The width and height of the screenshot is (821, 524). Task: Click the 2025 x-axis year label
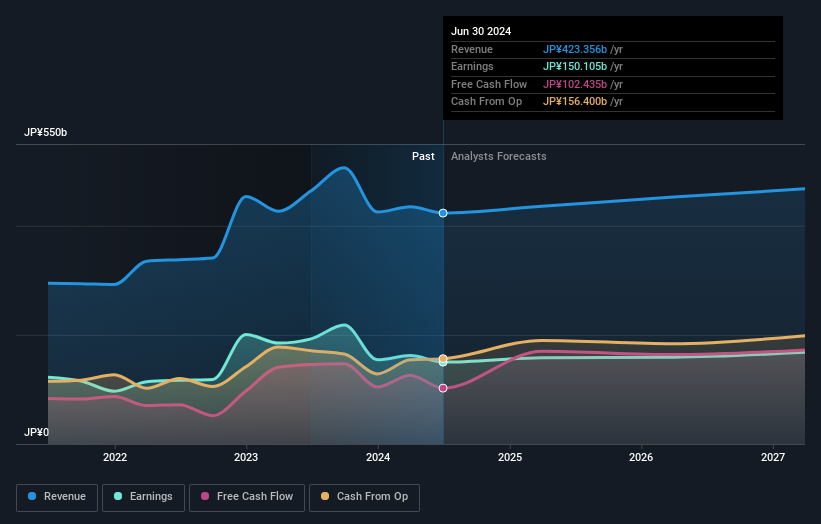[509, 457]
